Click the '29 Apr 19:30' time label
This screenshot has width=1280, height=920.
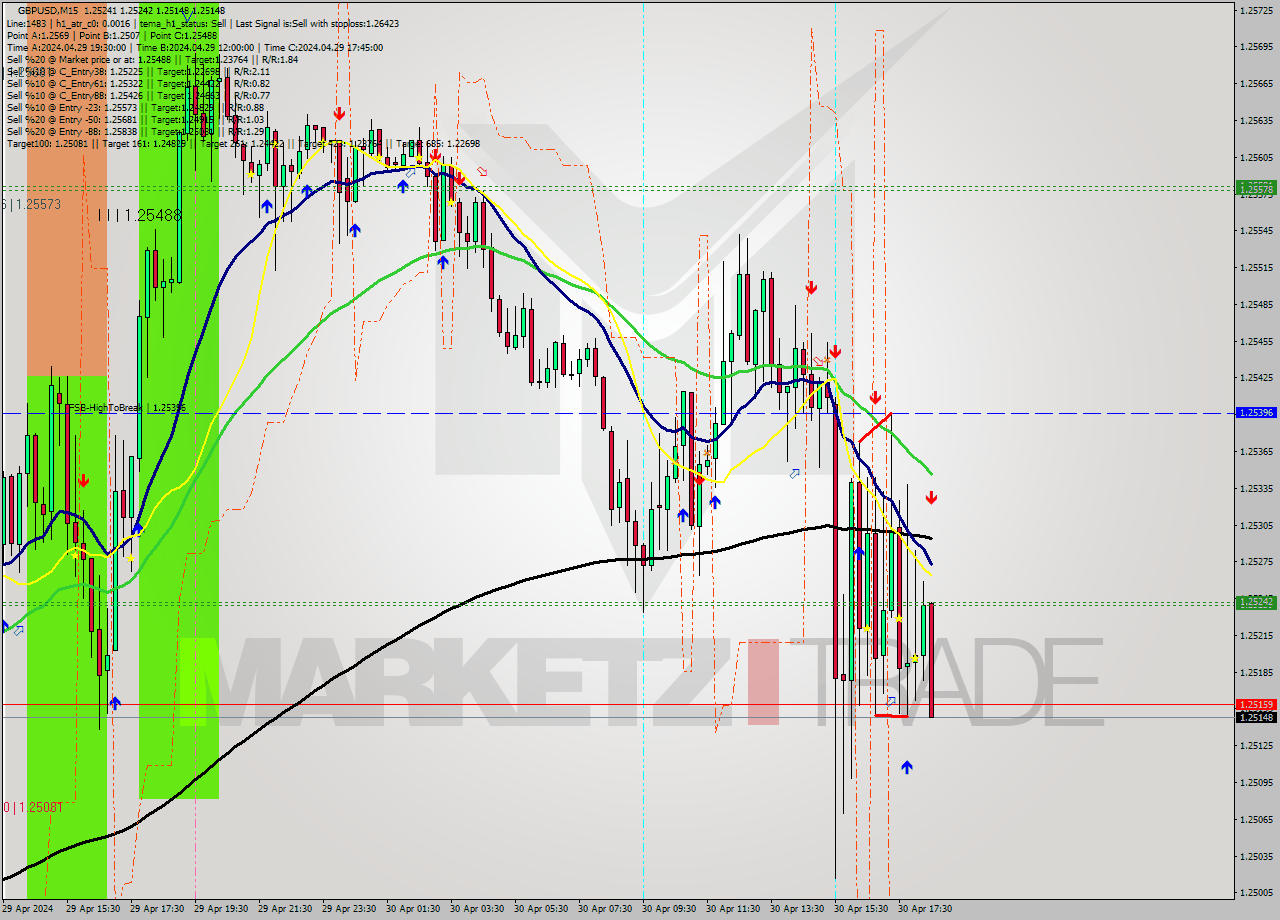[222, 909]
